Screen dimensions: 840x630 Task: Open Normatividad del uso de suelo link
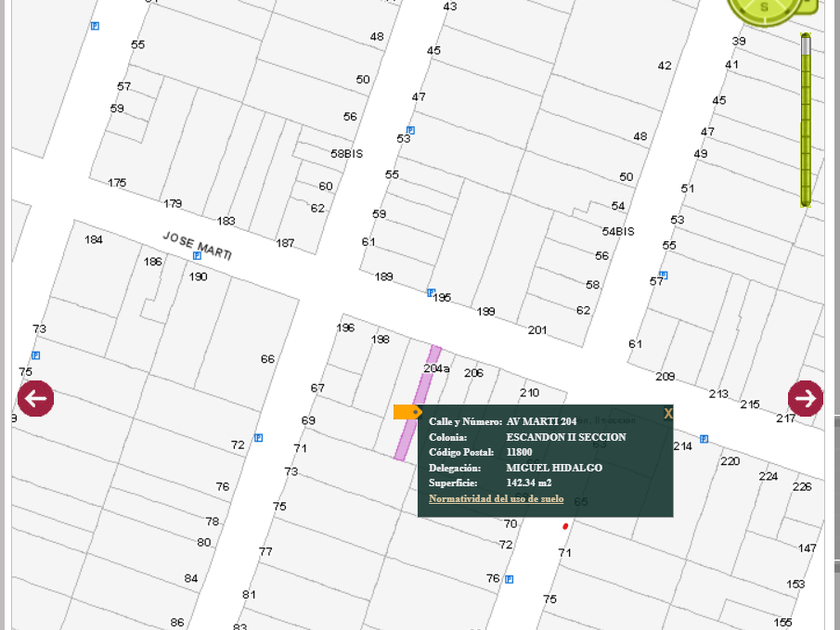[x=496, y=498]
